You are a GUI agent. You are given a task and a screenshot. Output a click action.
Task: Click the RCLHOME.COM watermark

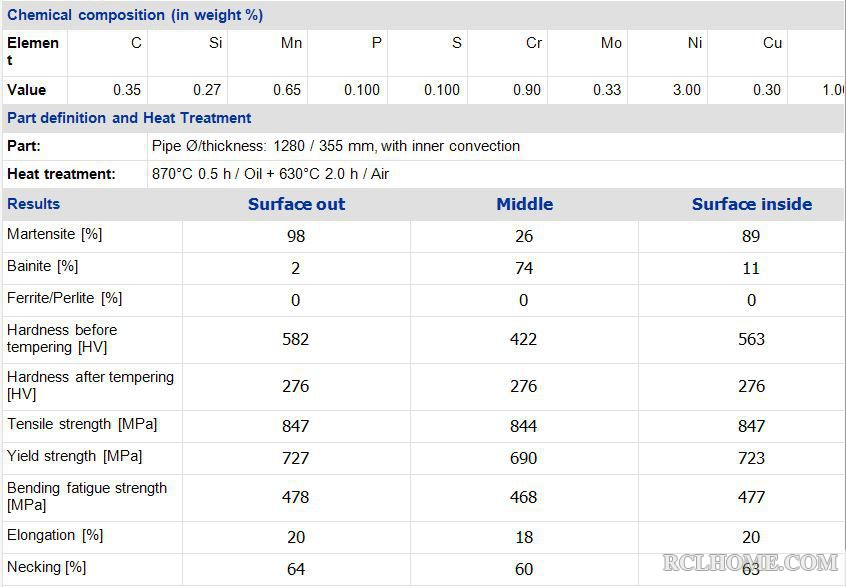(x=750, y=563)
